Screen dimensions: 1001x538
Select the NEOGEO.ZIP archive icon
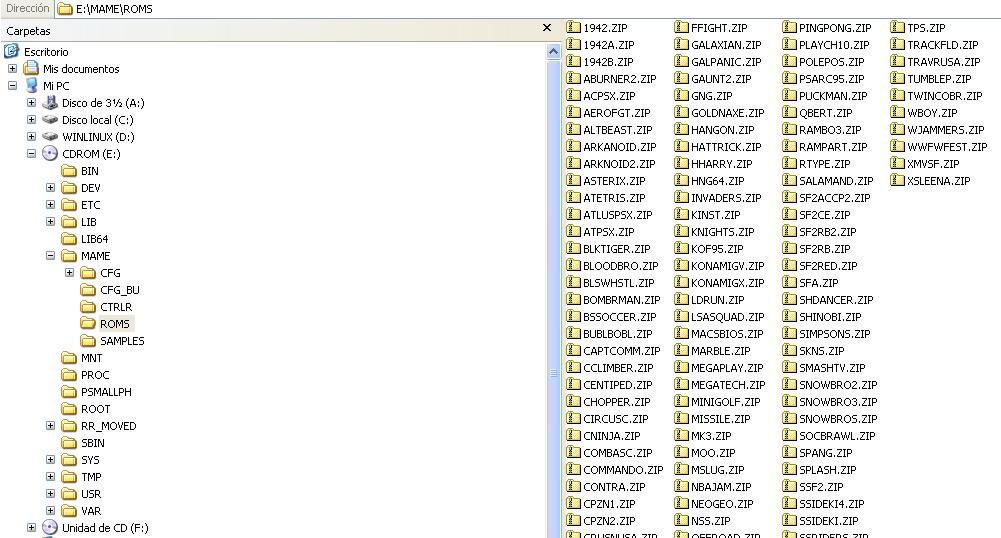click(x=681, y=504)
